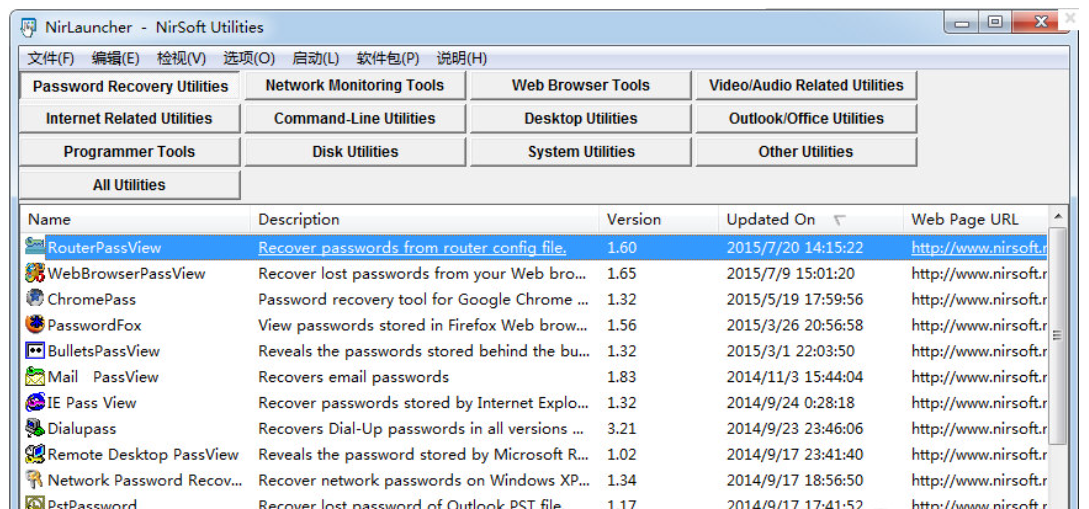
Task: Open RouterPassView web page URL link
Action: (978, 248)
